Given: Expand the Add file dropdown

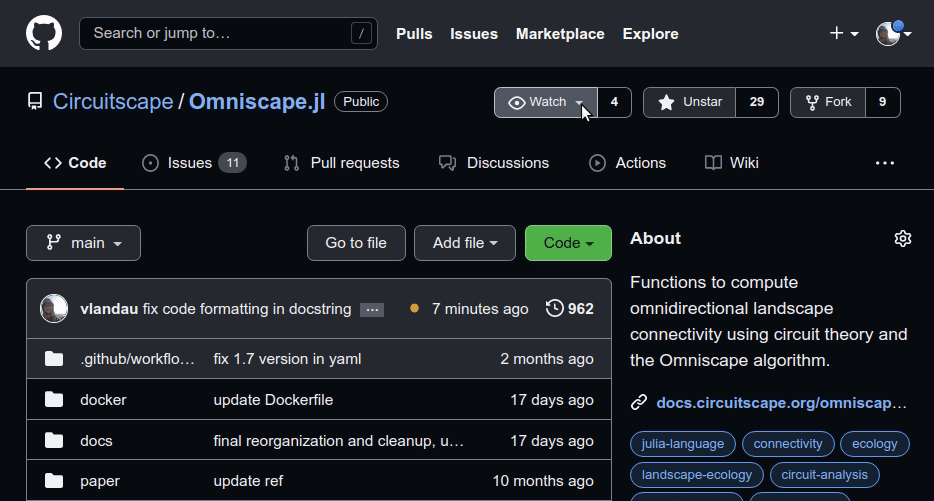Looking at the screenshot, I should pyautogui.click(x=464, y=243).
